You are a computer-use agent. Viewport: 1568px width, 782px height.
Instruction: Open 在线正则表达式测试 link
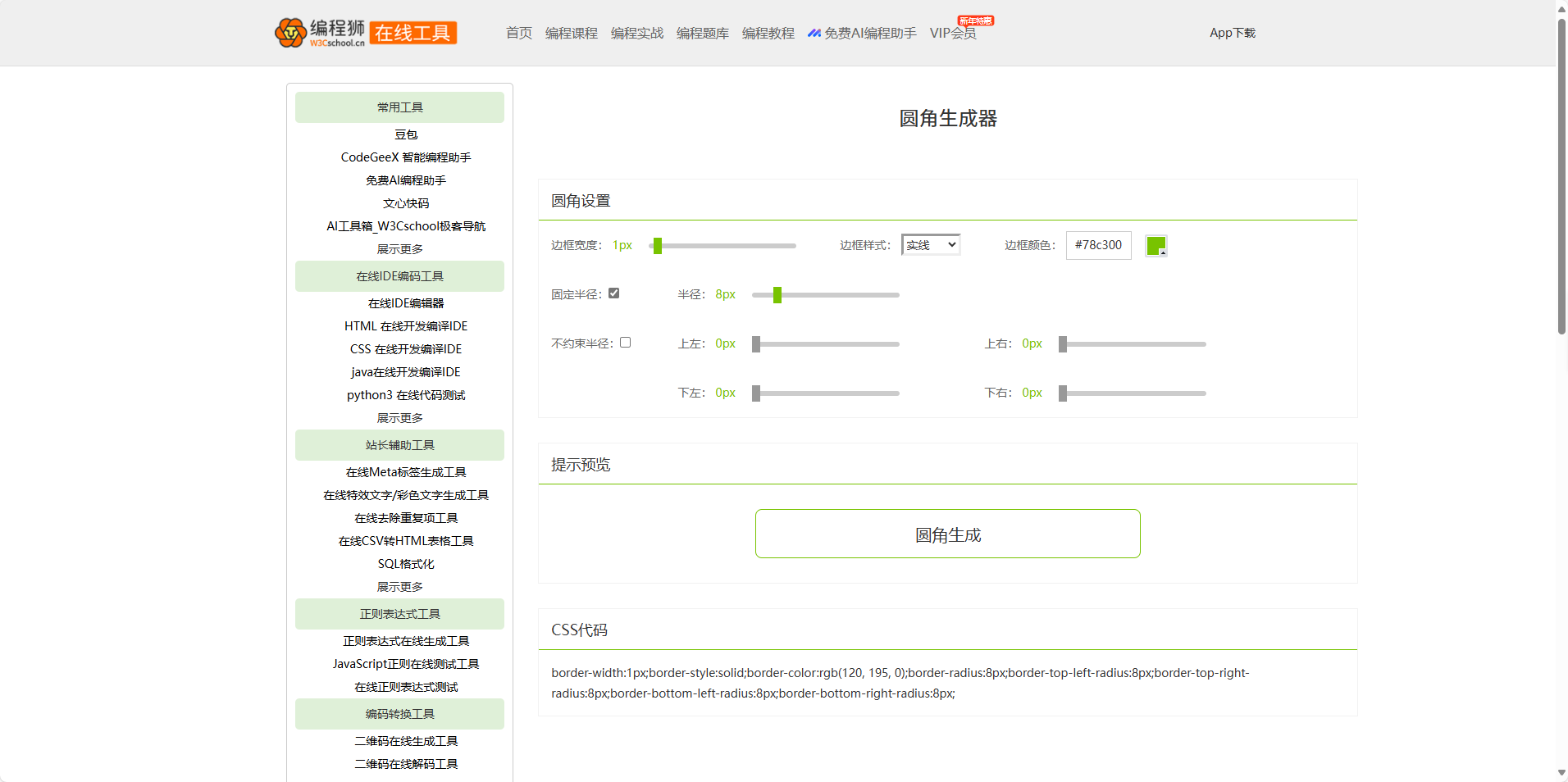click(x=406, y=687)
